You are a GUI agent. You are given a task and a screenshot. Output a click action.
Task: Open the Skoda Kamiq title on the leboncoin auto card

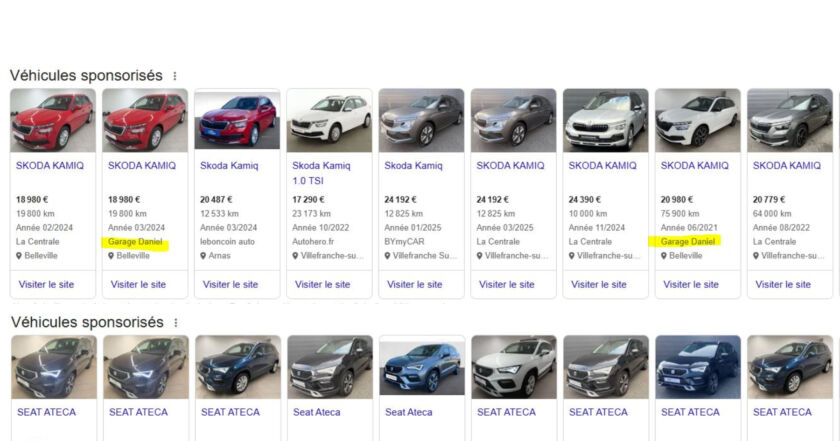(229, 166)
